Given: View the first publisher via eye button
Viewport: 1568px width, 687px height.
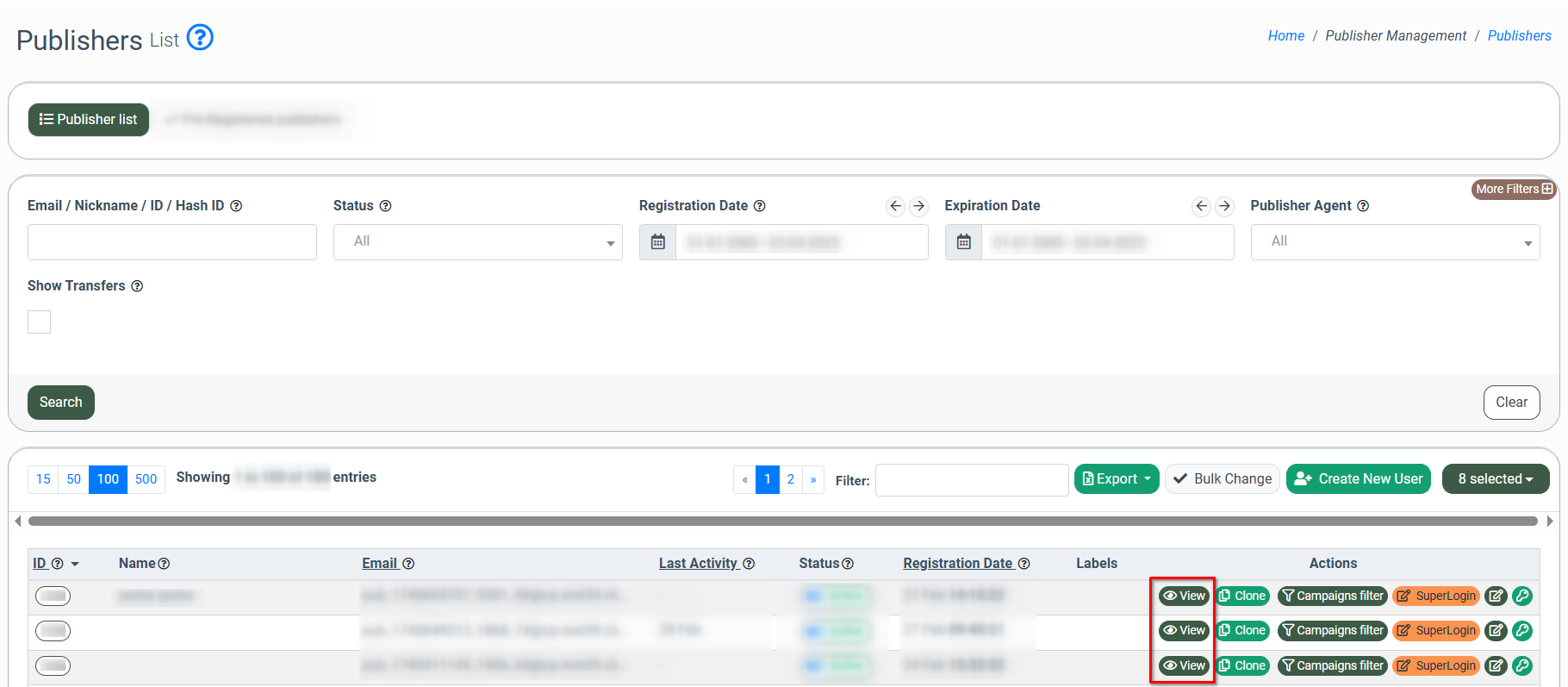Looking at the screenshot, I should 1184,596.
